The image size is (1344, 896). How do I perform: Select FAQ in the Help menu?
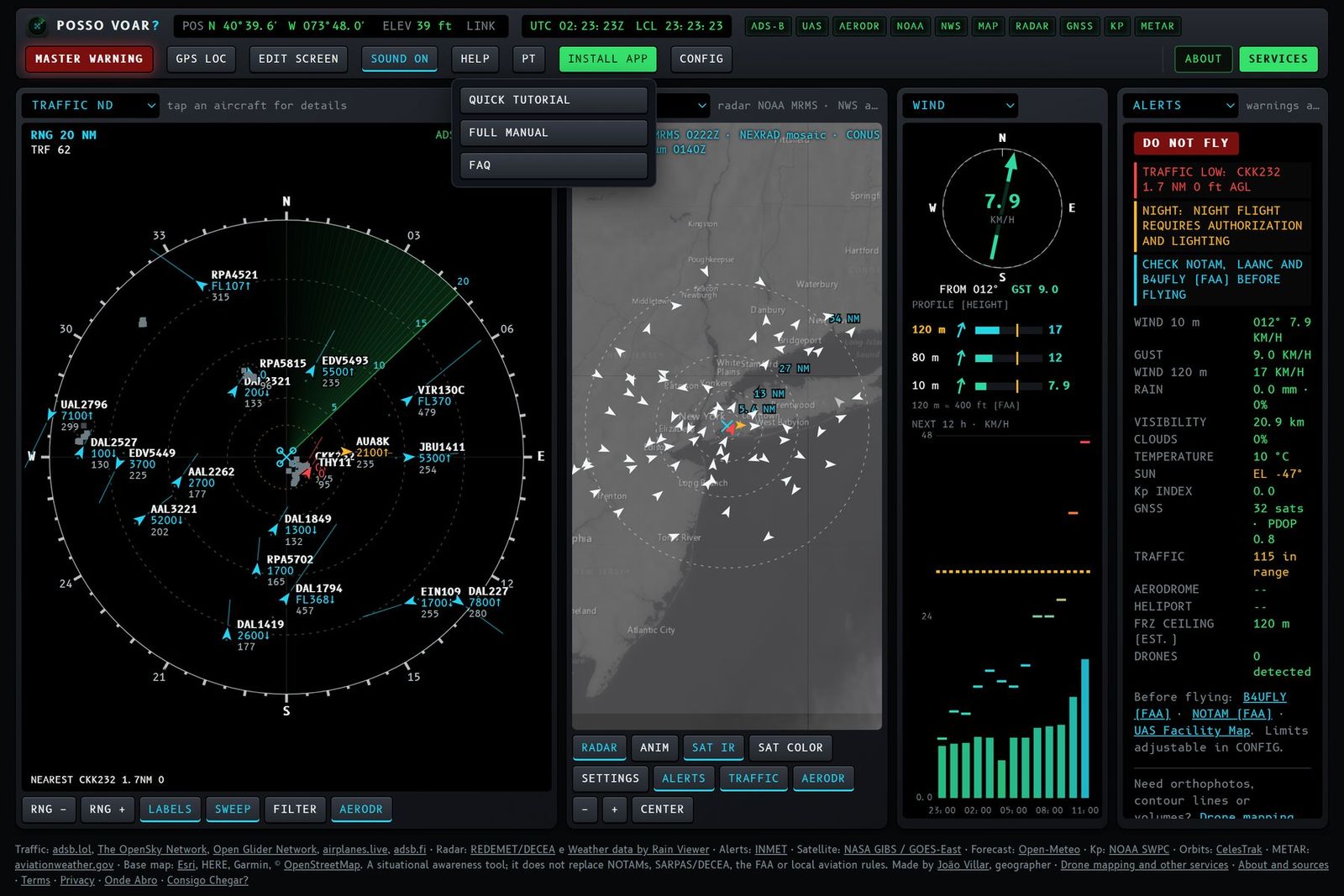click(554, 165)
